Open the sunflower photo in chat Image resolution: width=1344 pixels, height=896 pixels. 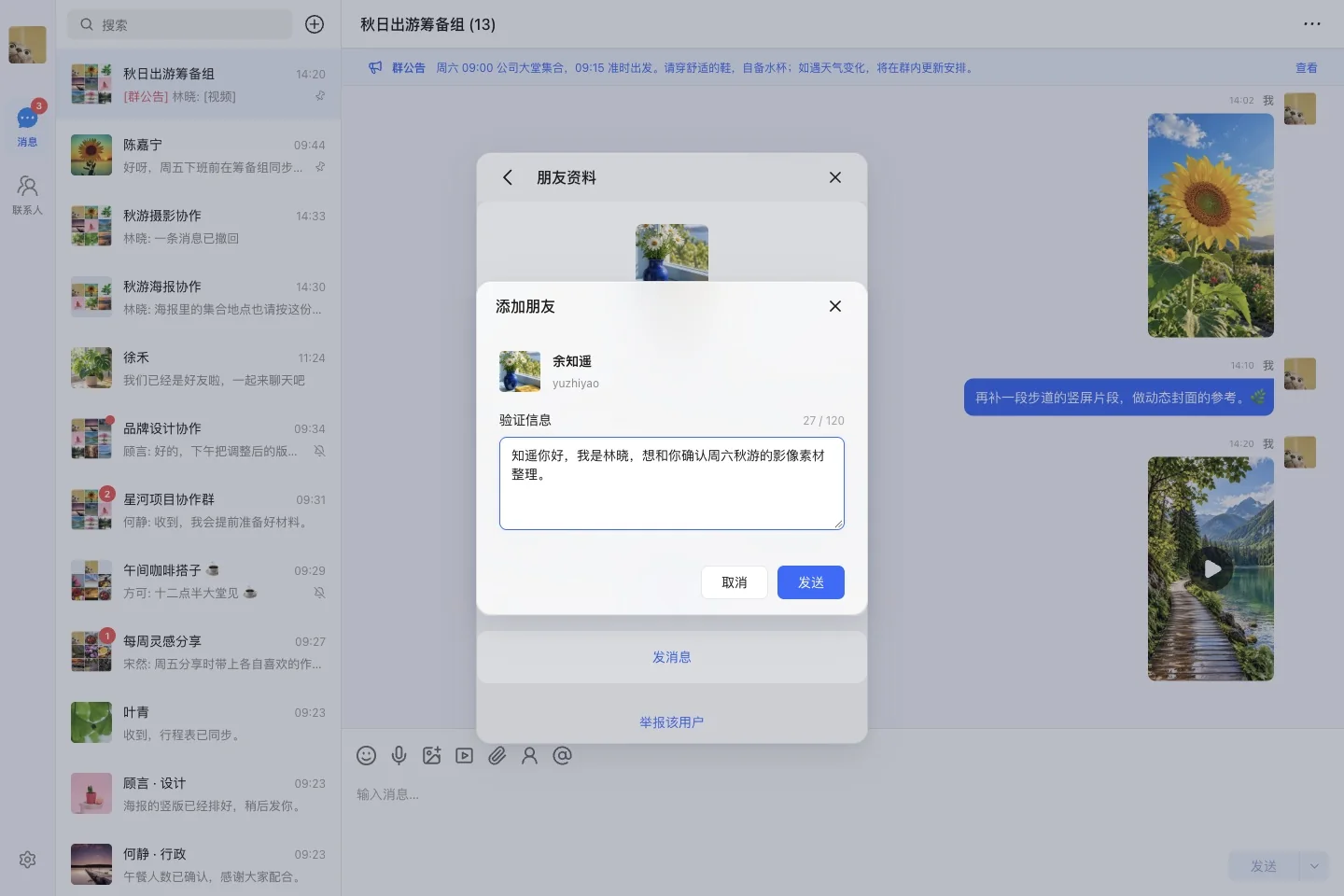(x=1211, y=225)
